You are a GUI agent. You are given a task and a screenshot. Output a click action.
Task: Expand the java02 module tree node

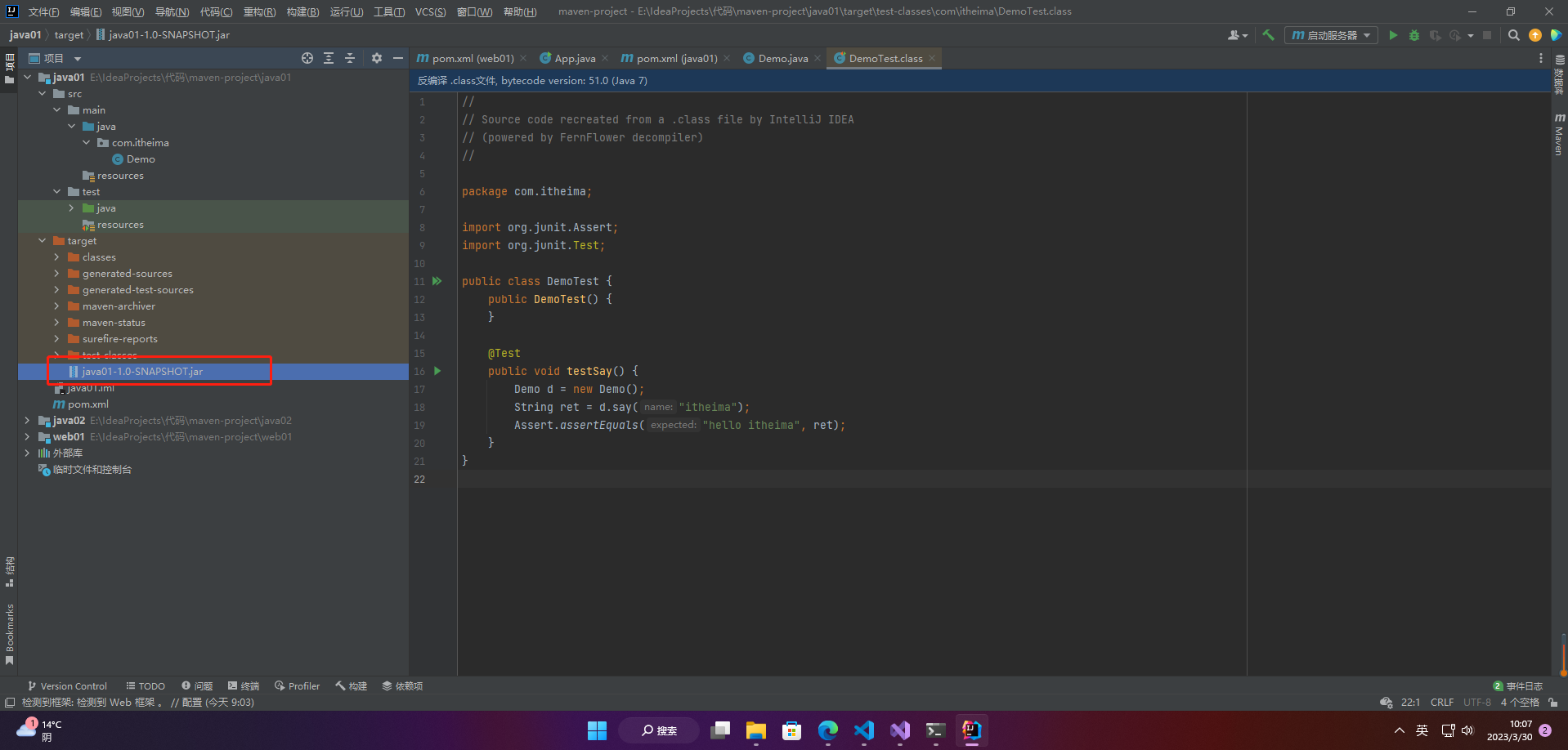coord(28,421)
